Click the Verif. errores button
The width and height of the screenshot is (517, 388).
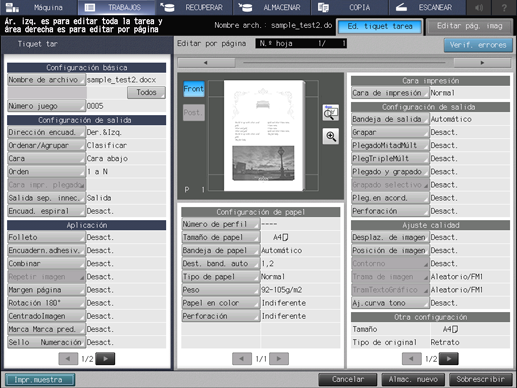pos(478,45)
